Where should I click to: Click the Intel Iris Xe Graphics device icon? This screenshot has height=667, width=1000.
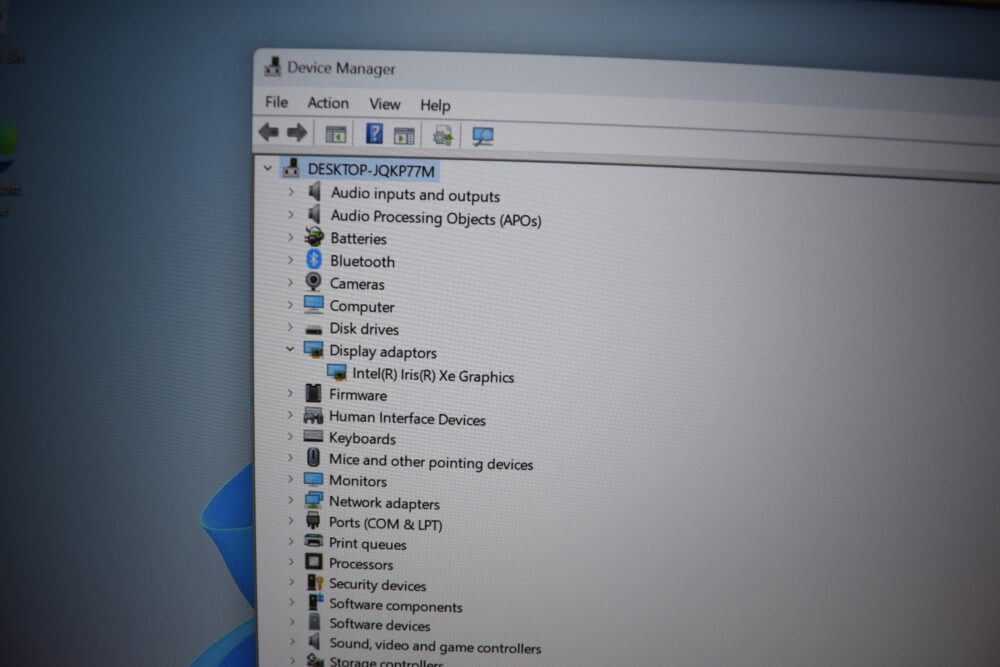pyautogui.click(x=337, y=372)
